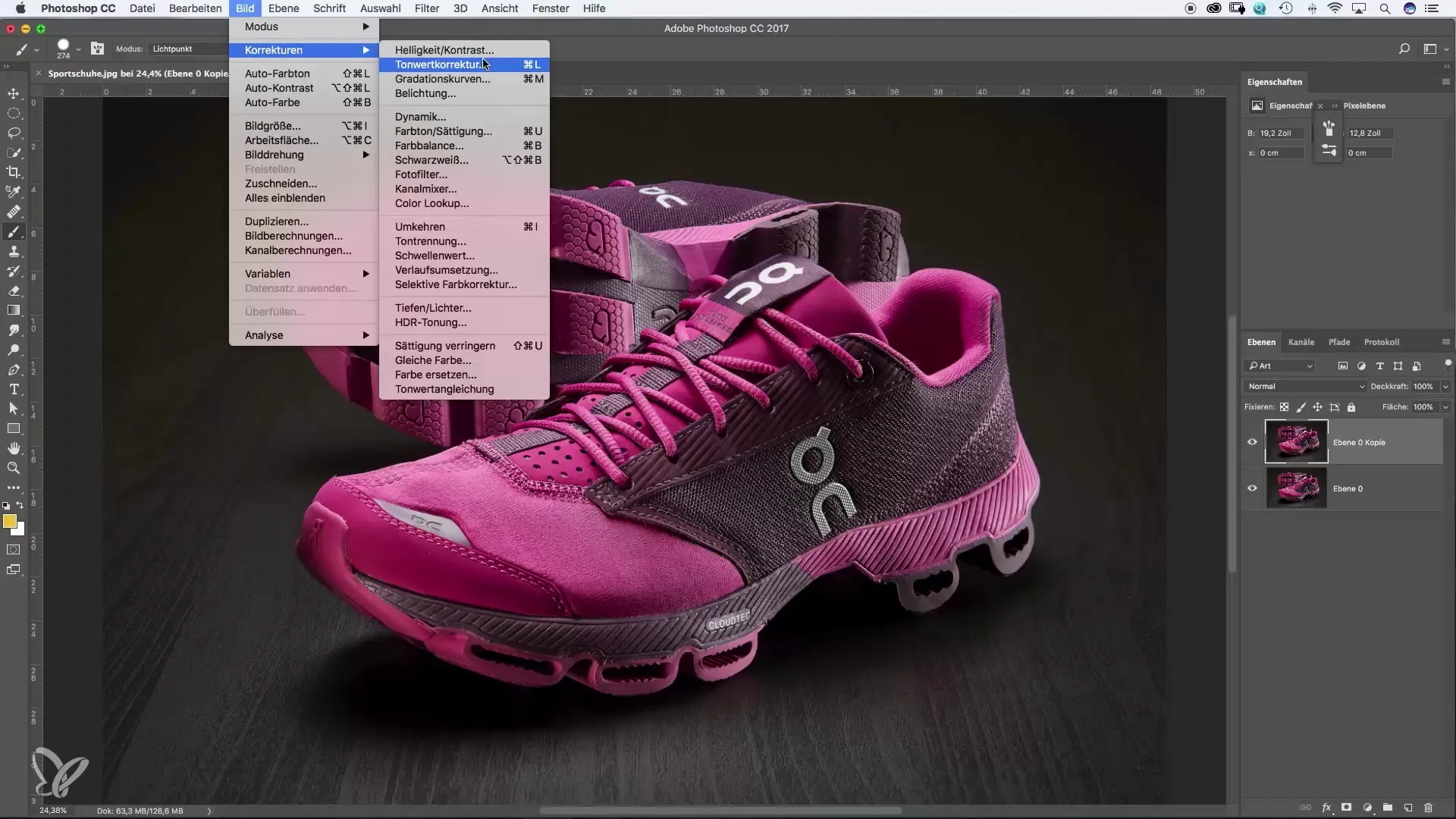Open the workspace switcher dropdown

(1435, 49)
